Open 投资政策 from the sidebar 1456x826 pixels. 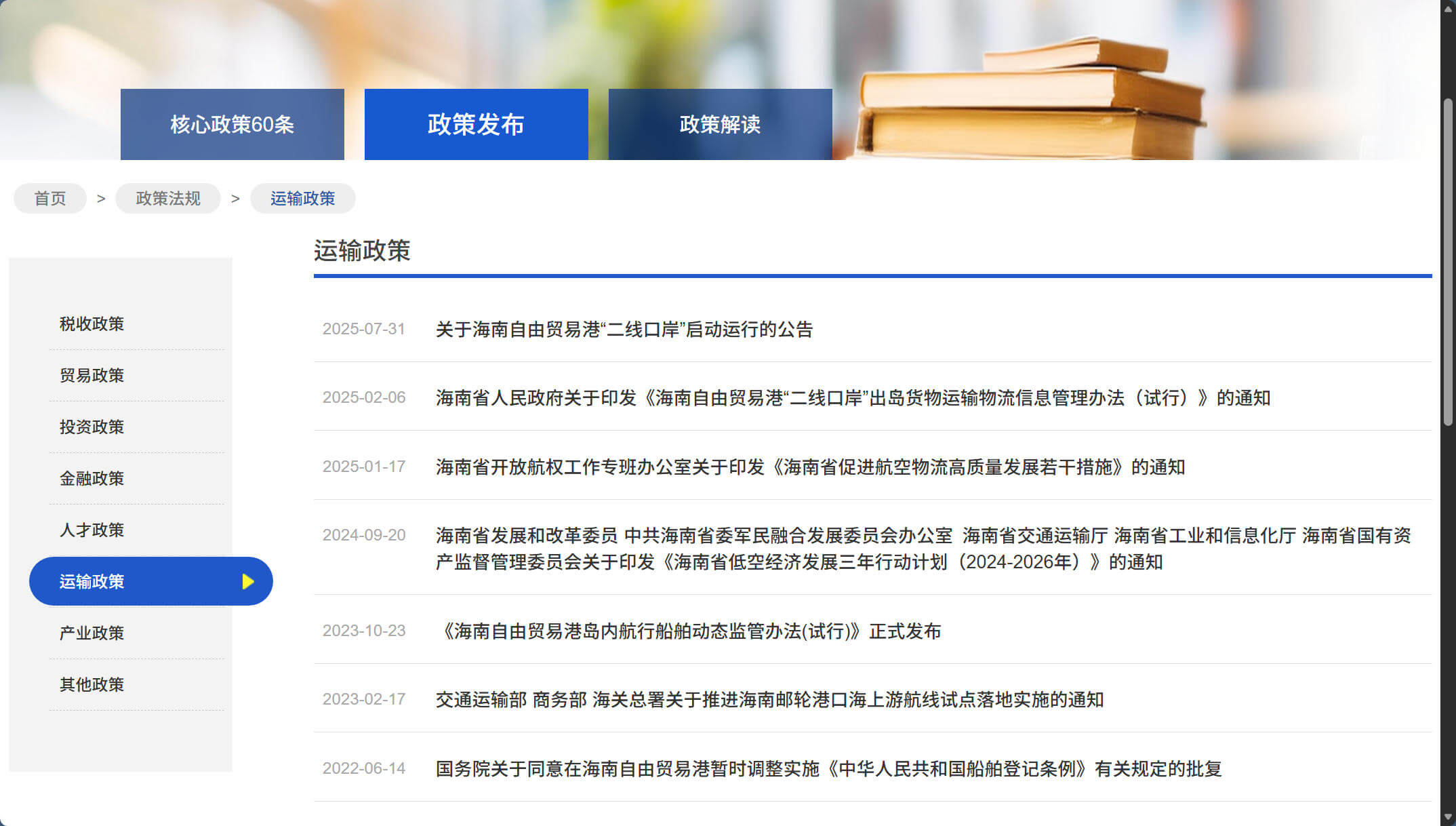92,427
